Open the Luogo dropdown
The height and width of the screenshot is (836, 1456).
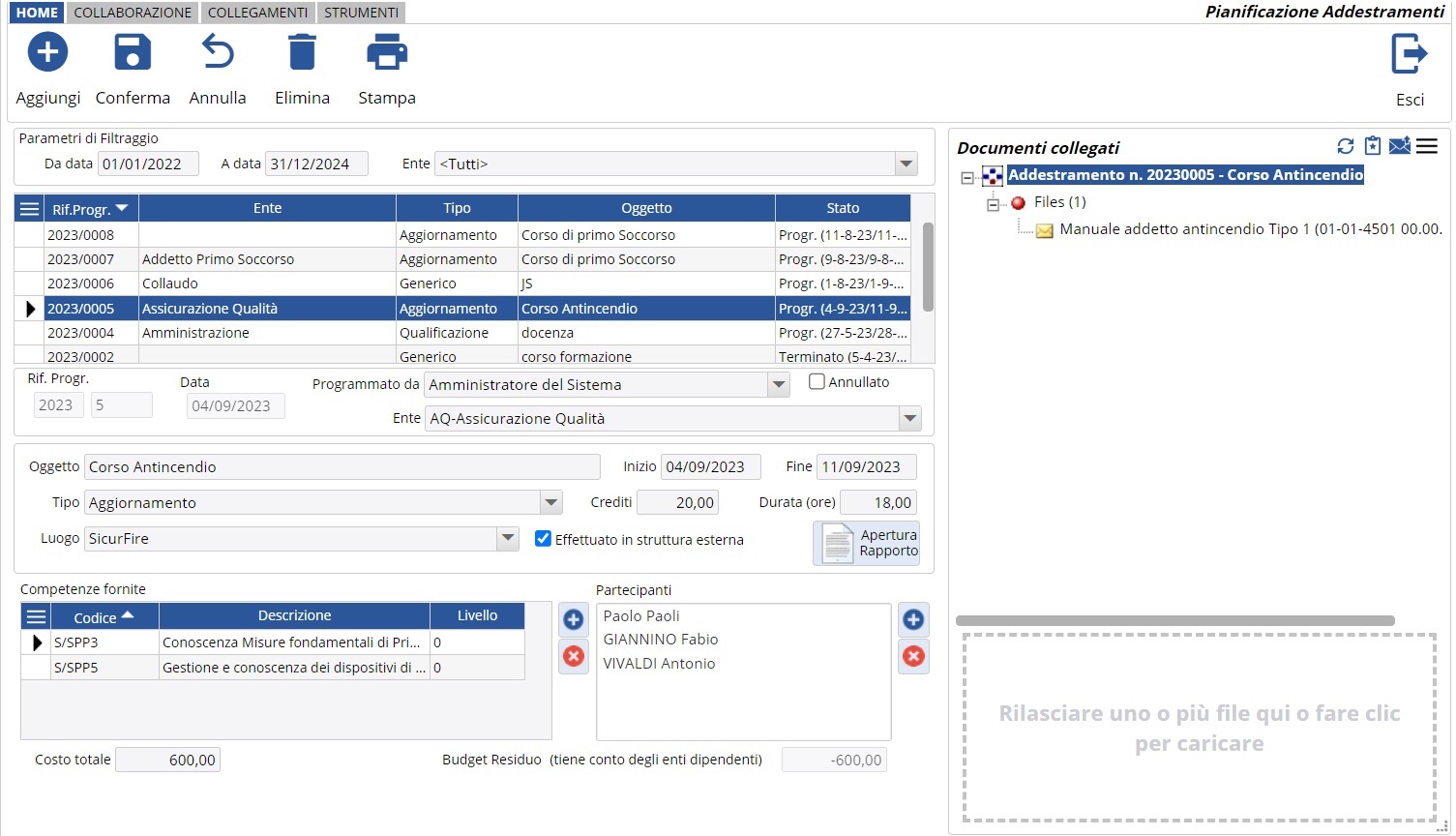click(x=508, y=539)
